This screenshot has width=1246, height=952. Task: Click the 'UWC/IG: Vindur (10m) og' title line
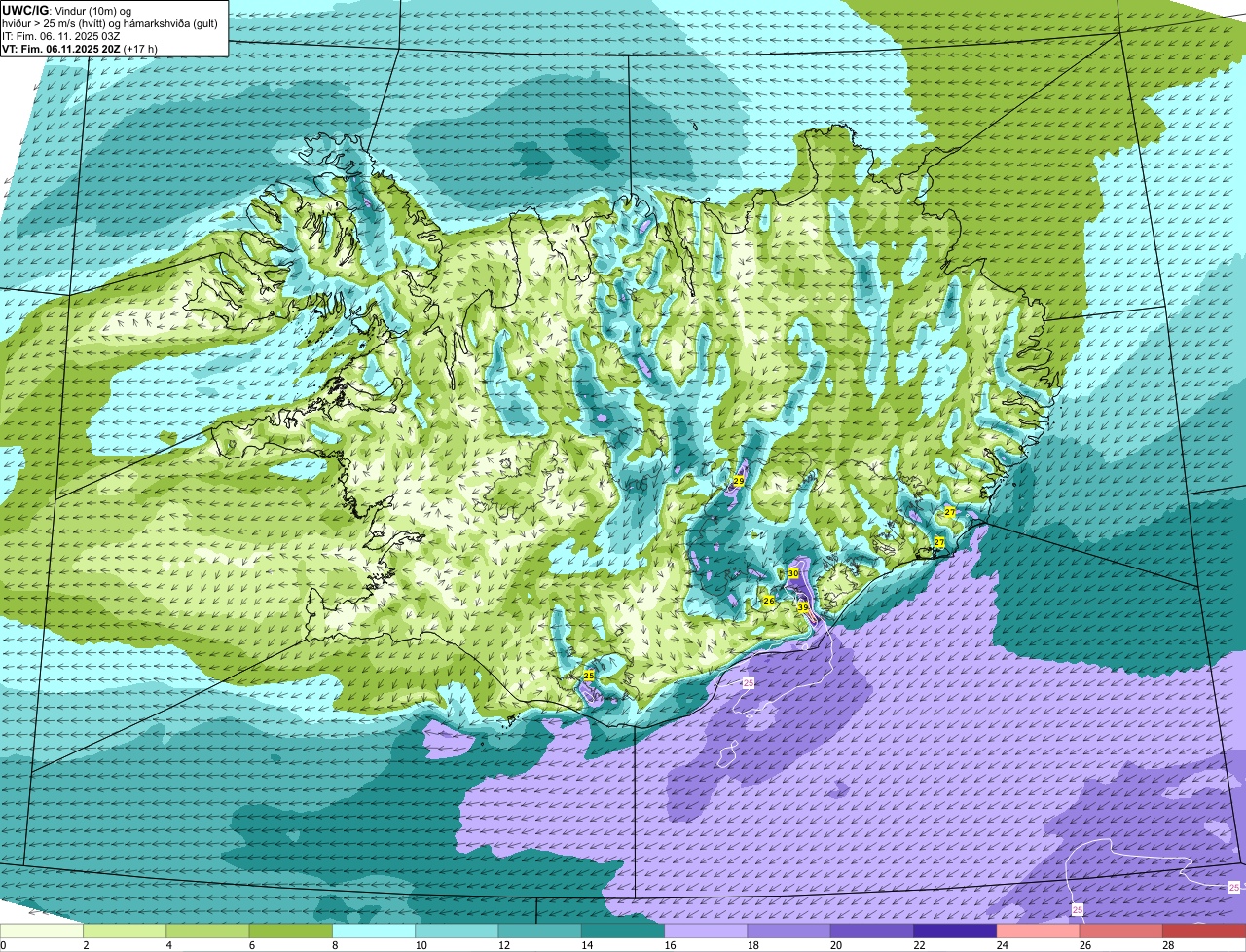[66, 10]
